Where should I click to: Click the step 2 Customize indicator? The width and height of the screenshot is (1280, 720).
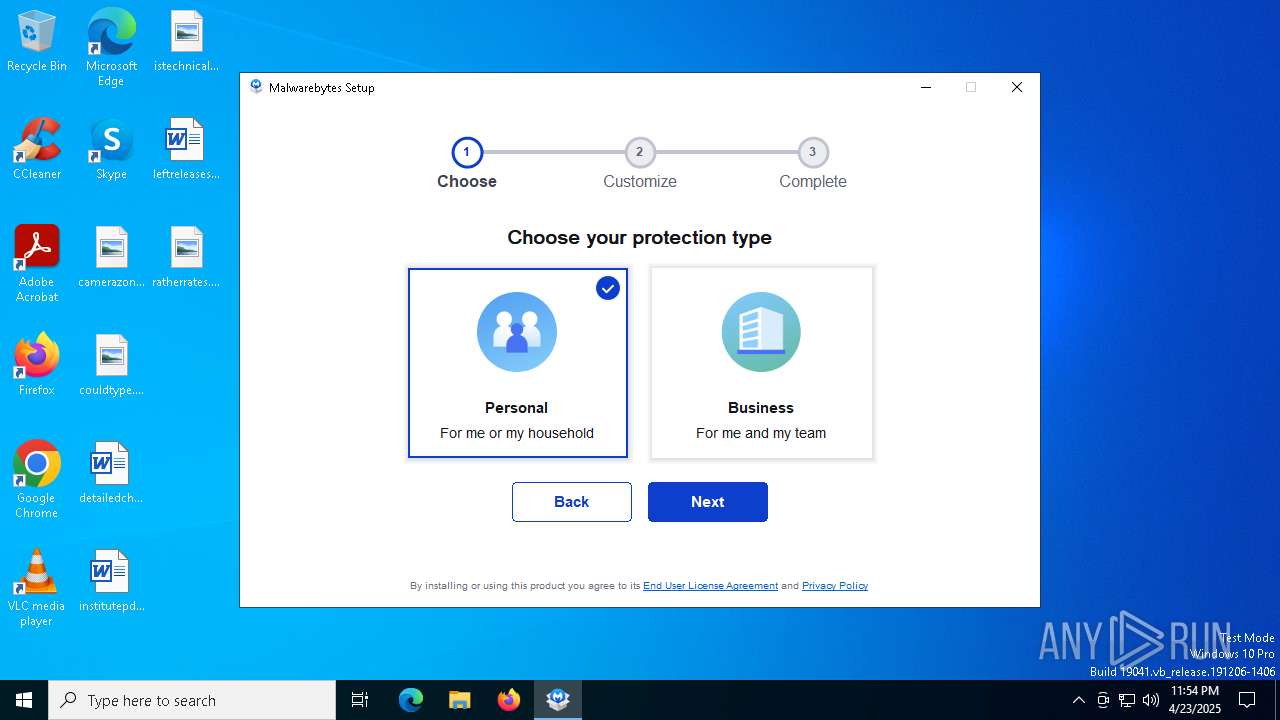(639, 153)
